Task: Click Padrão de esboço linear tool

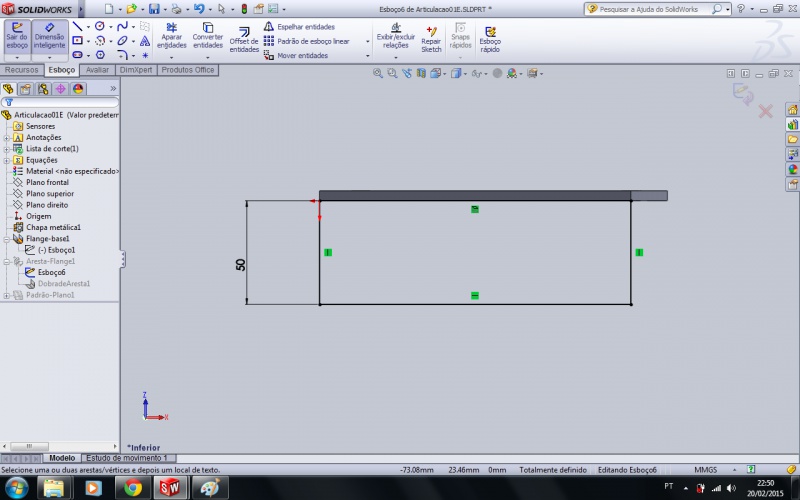Action: point(306,41)
